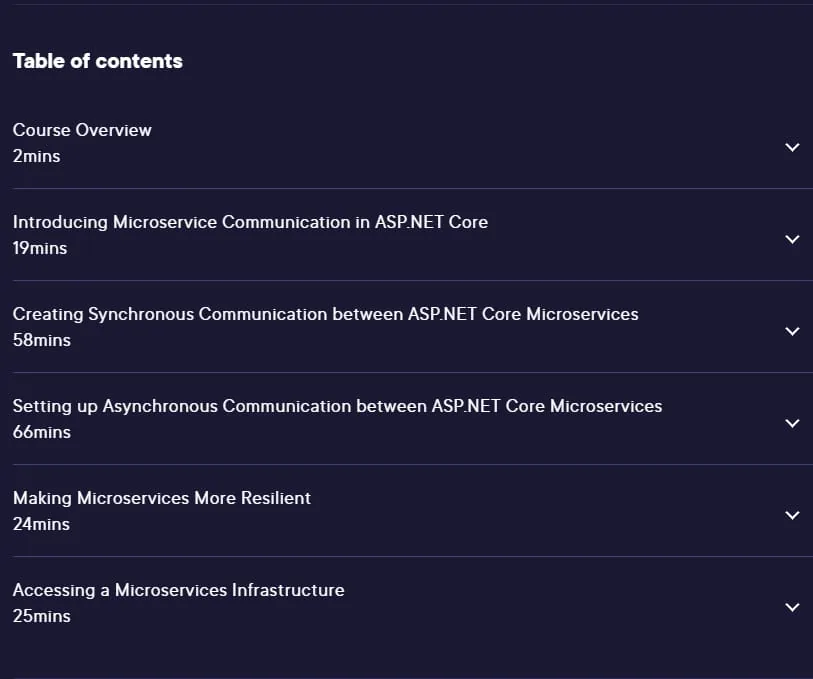Image resolution: width=813 pixels, height=679 pixels.
Task: Expand chevron for Creating Synchronous Communication section
Action: (x=792, y=331)
